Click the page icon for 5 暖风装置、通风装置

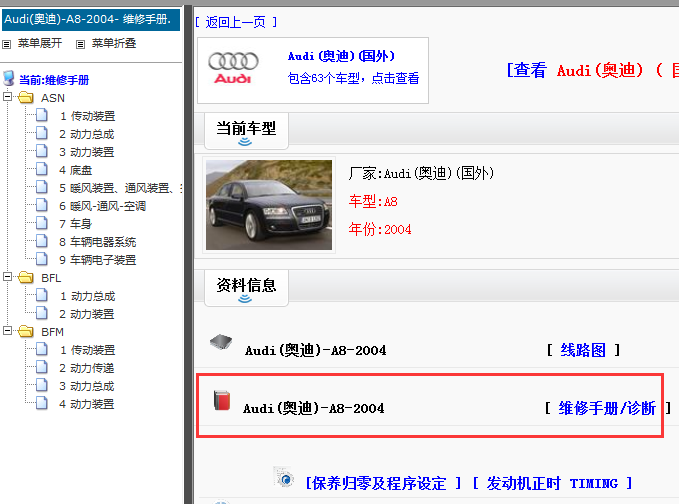(x=42, y=187)
